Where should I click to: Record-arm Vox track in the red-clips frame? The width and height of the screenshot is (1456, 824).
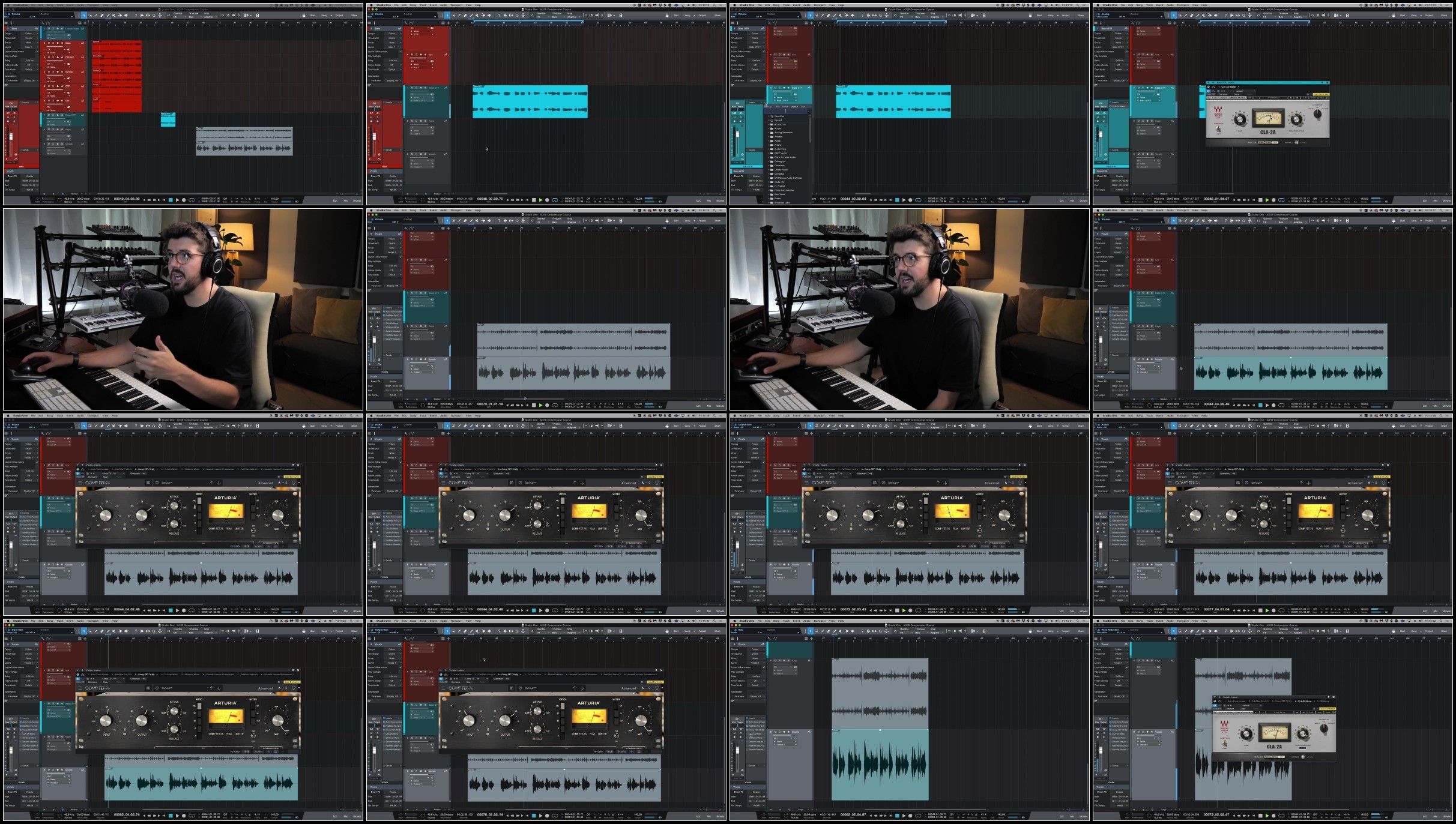(58, 100)
